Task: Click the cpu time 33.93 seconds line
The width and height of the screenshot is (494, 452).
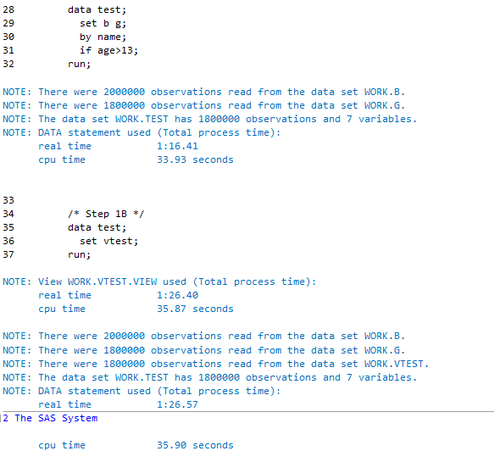Action: (x=136, y=160)
